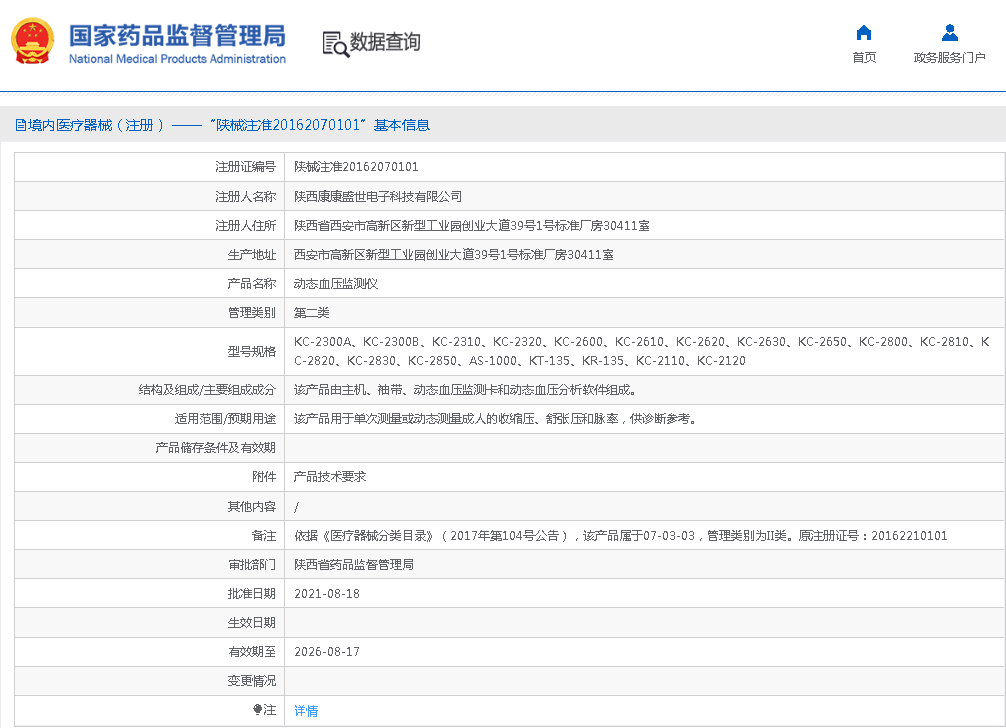
Task: Click the national emblem logo
Action: point(33,42)
